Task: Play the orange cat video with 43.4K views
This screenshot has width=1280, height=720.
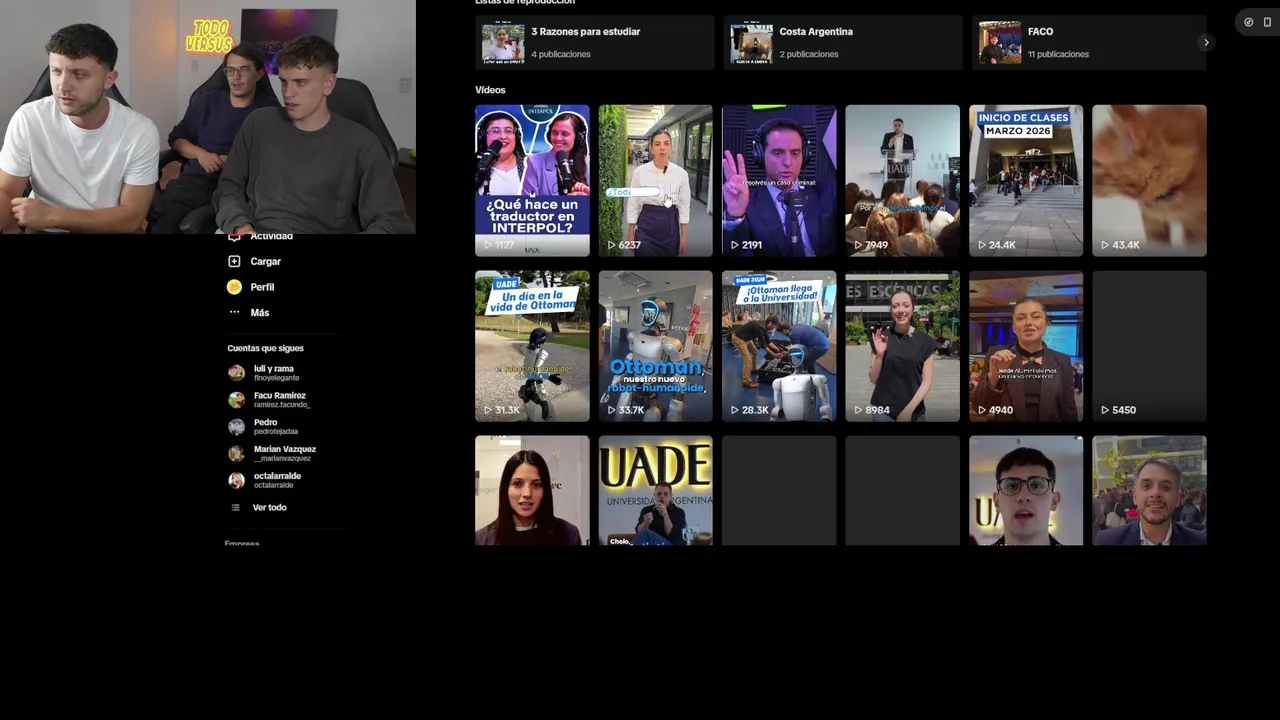Action: [1149, 181]
